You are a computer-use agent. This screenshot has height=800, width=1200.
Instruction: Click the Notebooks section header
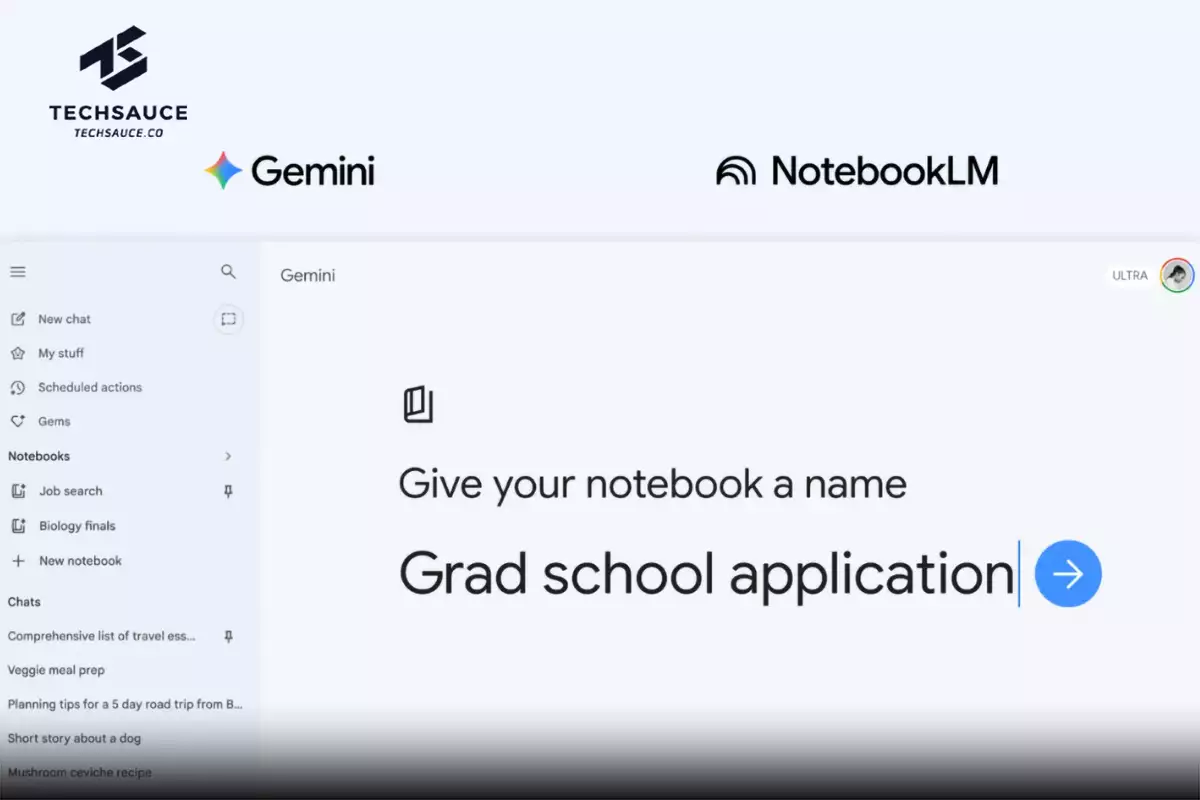(39, 456)
